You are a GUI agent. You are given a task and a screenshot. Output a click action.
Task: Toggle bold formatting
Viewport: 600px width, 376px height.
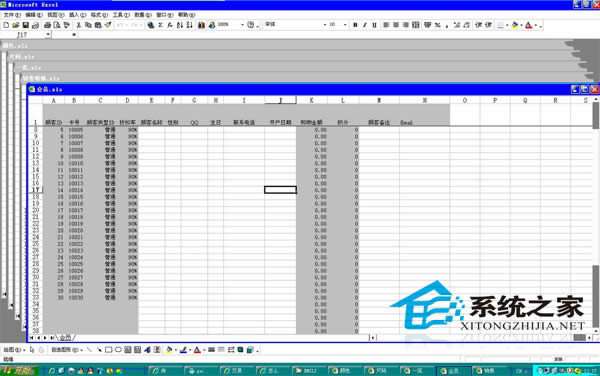[355, 25]
